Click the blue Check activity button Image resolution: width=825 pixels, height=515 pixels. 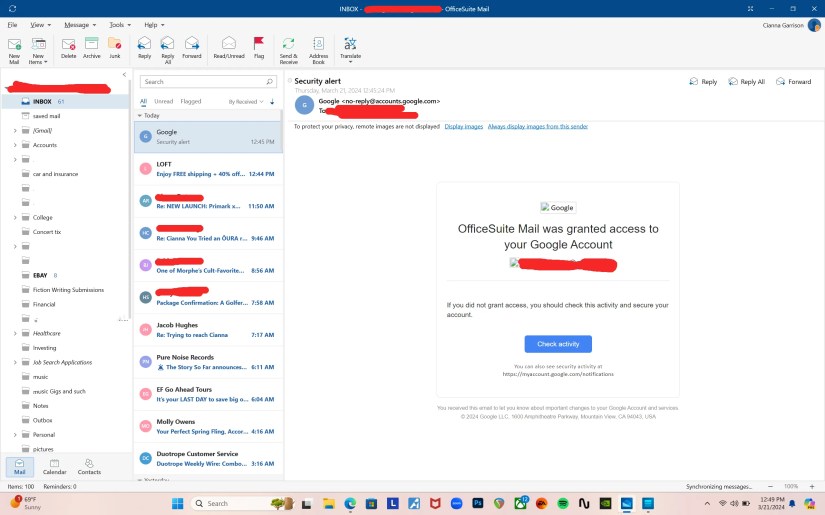tap(558, 344)
